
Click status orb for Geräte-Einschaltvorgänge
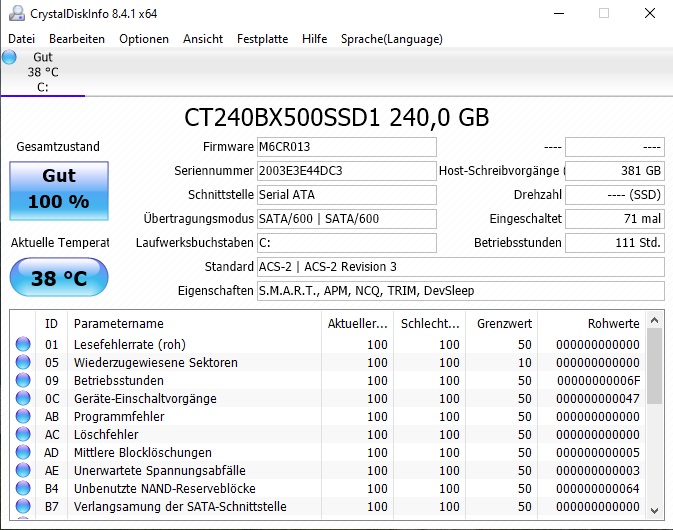[x=23, y=398]
